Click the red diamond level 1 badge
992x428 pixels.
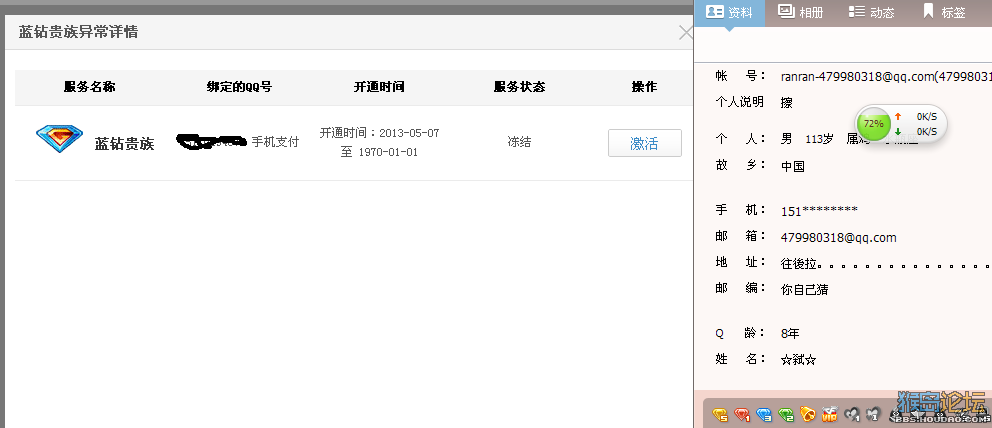click(742, 415)
